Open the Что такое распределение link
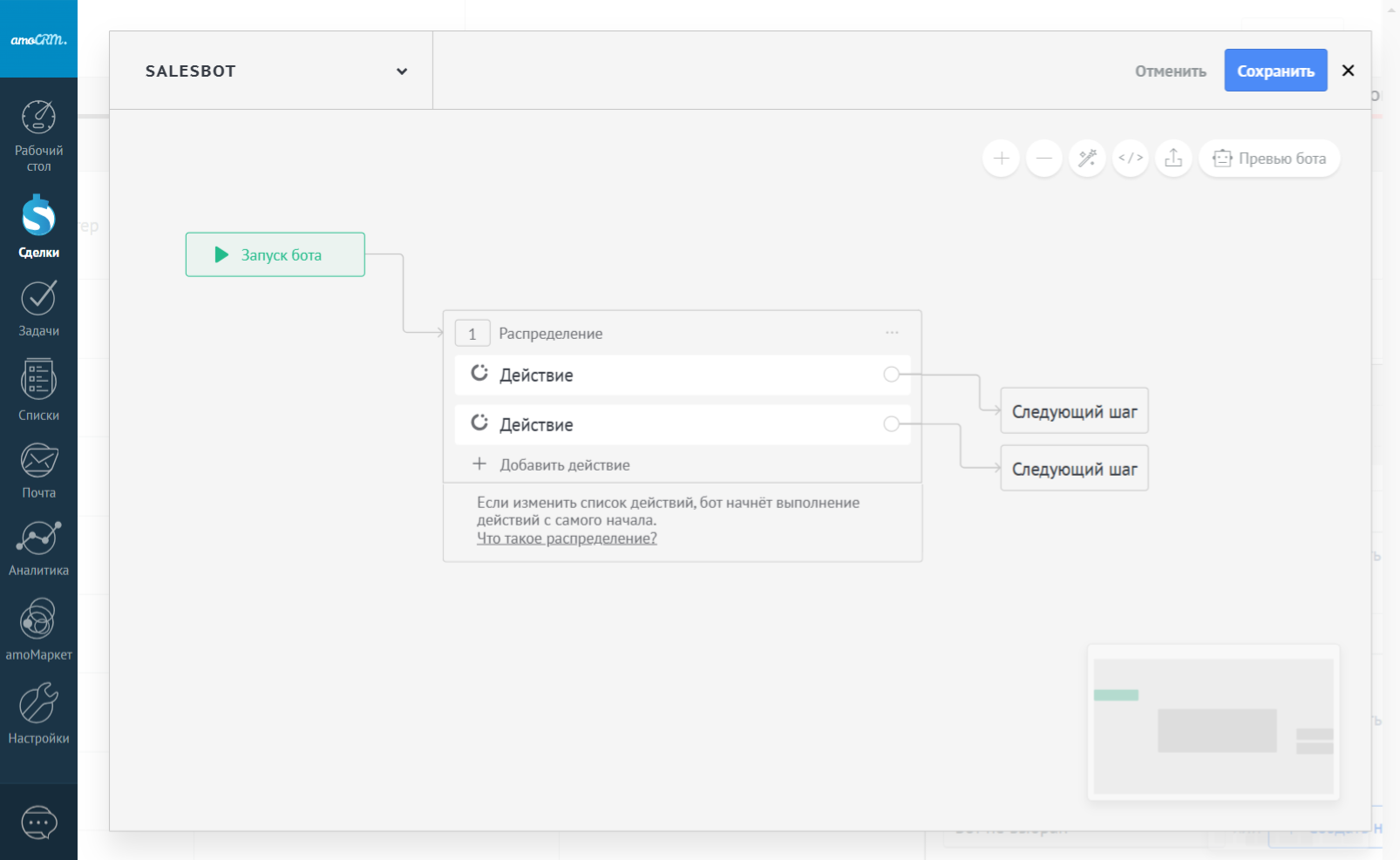The height and width of the screenshot is (860, 1400). tap(567, 538)
